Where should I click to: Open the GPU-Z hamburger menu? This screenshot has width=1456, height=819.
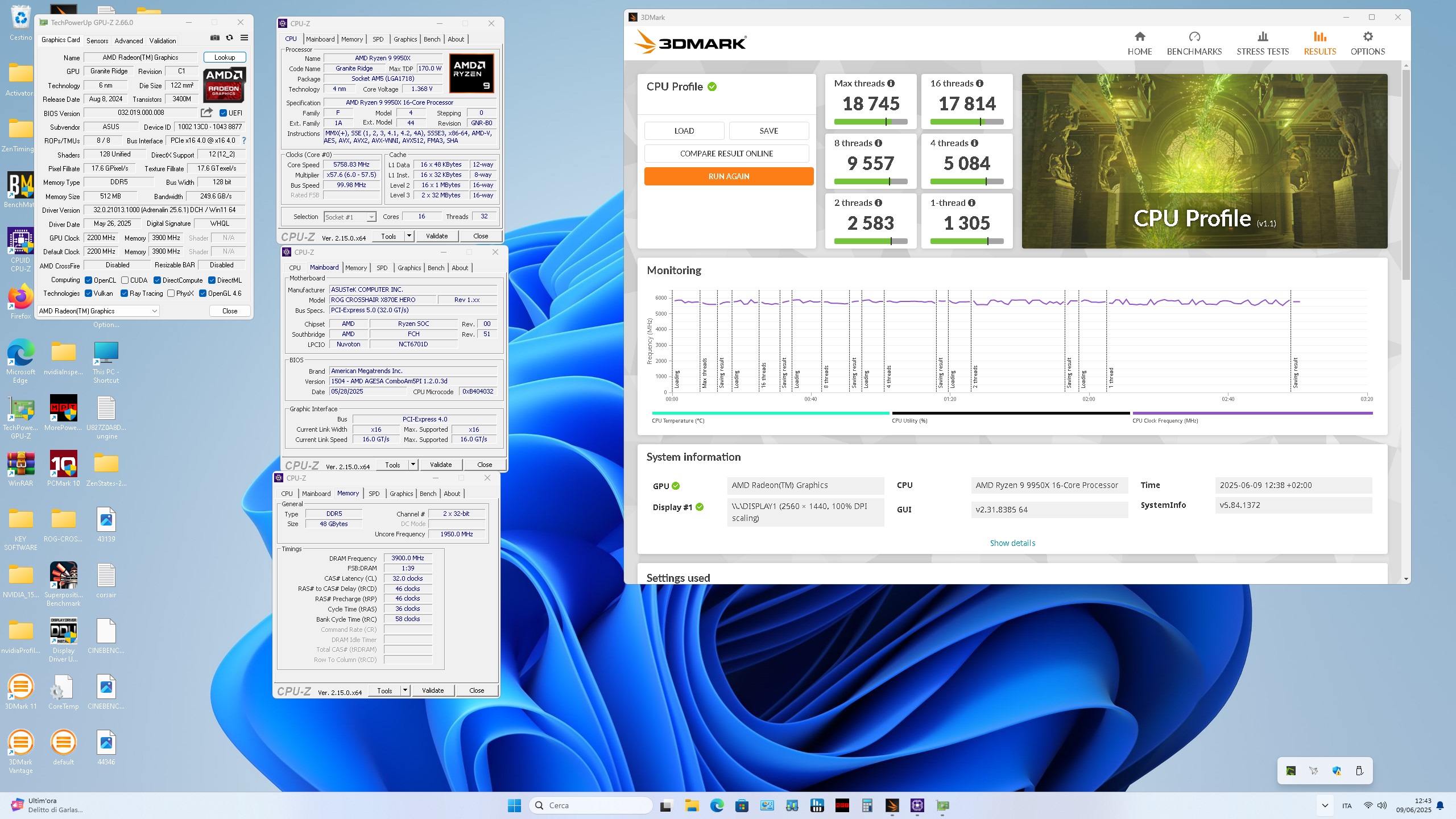coord(244,38)
